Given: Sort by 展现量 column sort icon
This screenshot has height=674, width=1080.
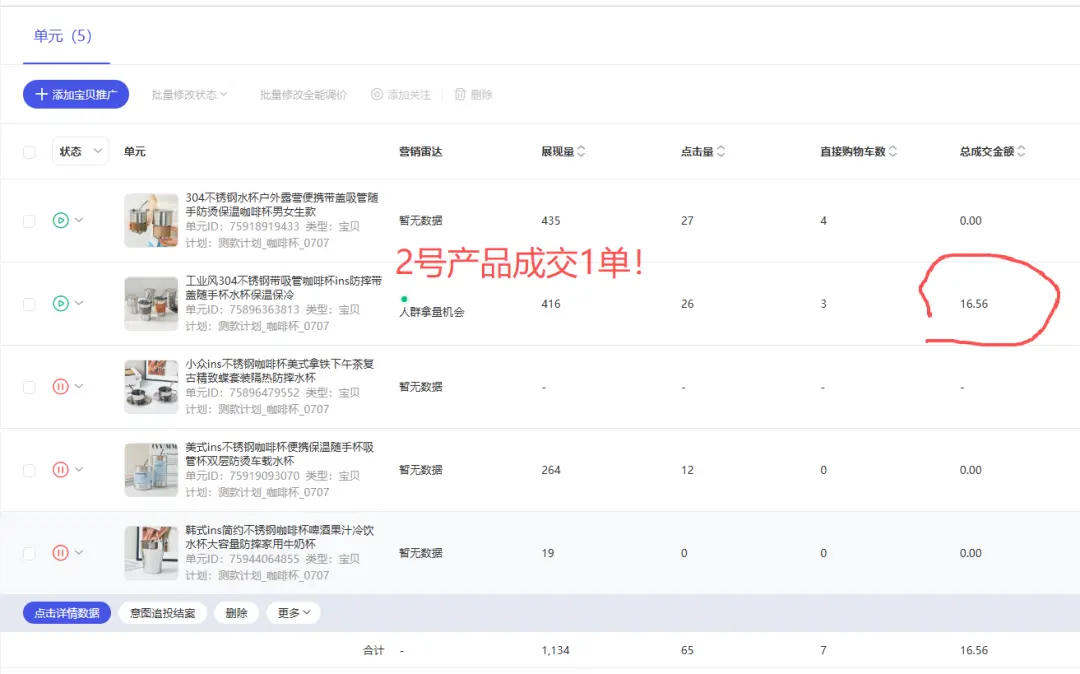Looking at the screenshot, I should click(582, 152).
